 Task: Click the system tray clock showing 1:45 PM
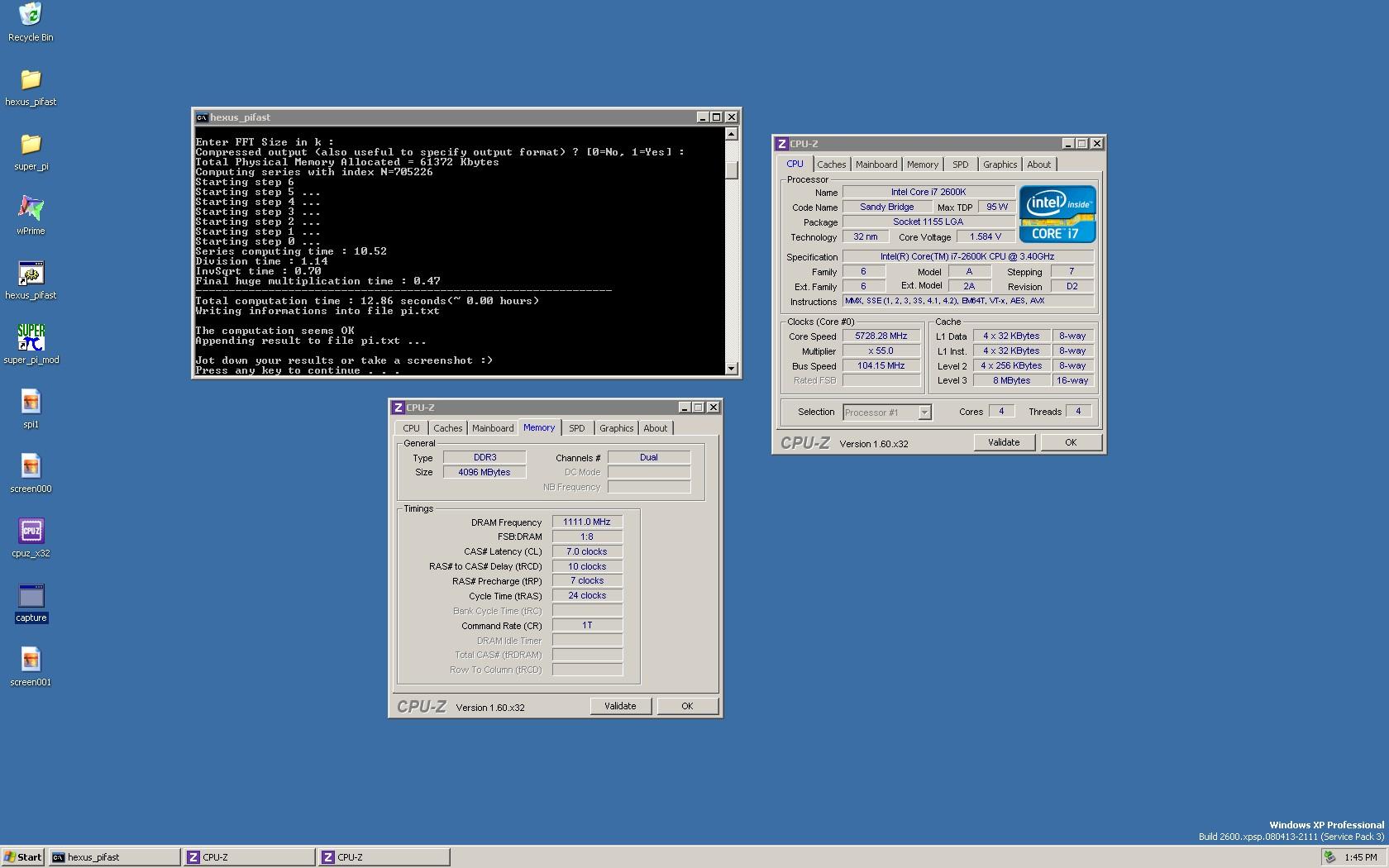click(1361, 857)
